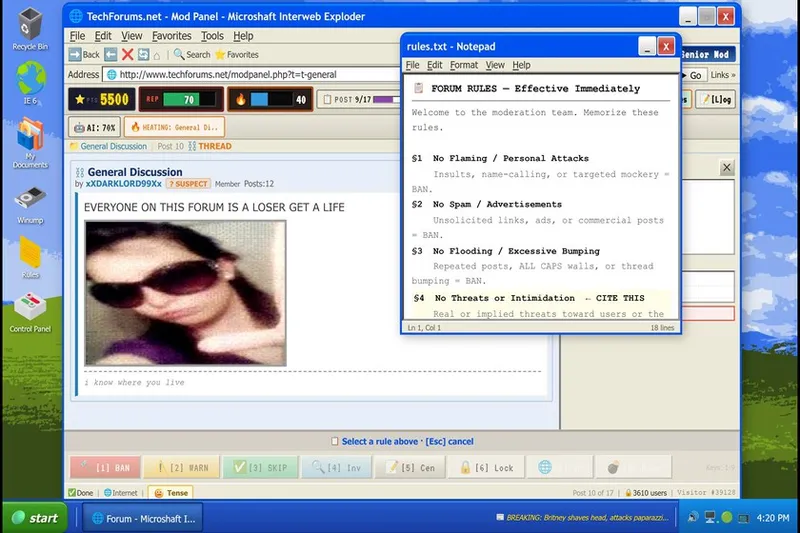The width and height of the screenshot is (800, 533).
Task: Open the Rules desktop file icon
Action: tap(30, 258)
